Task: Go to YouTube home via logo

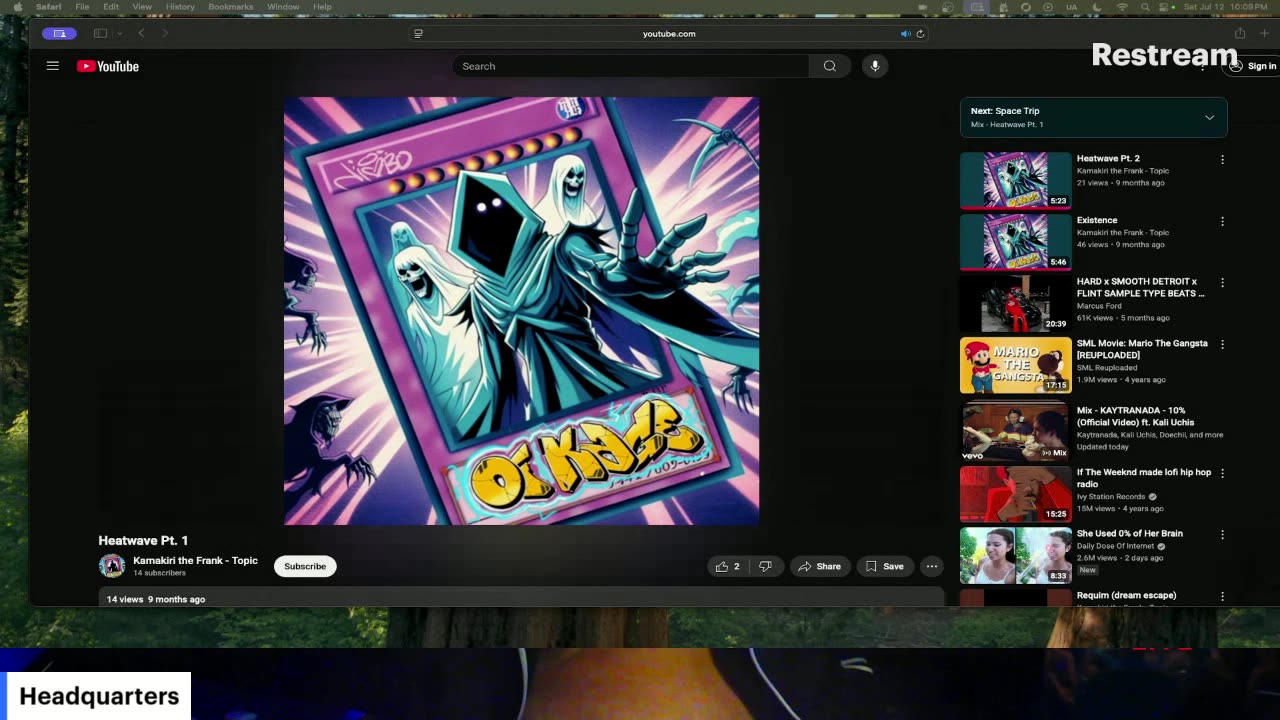Action: point(108,66)
